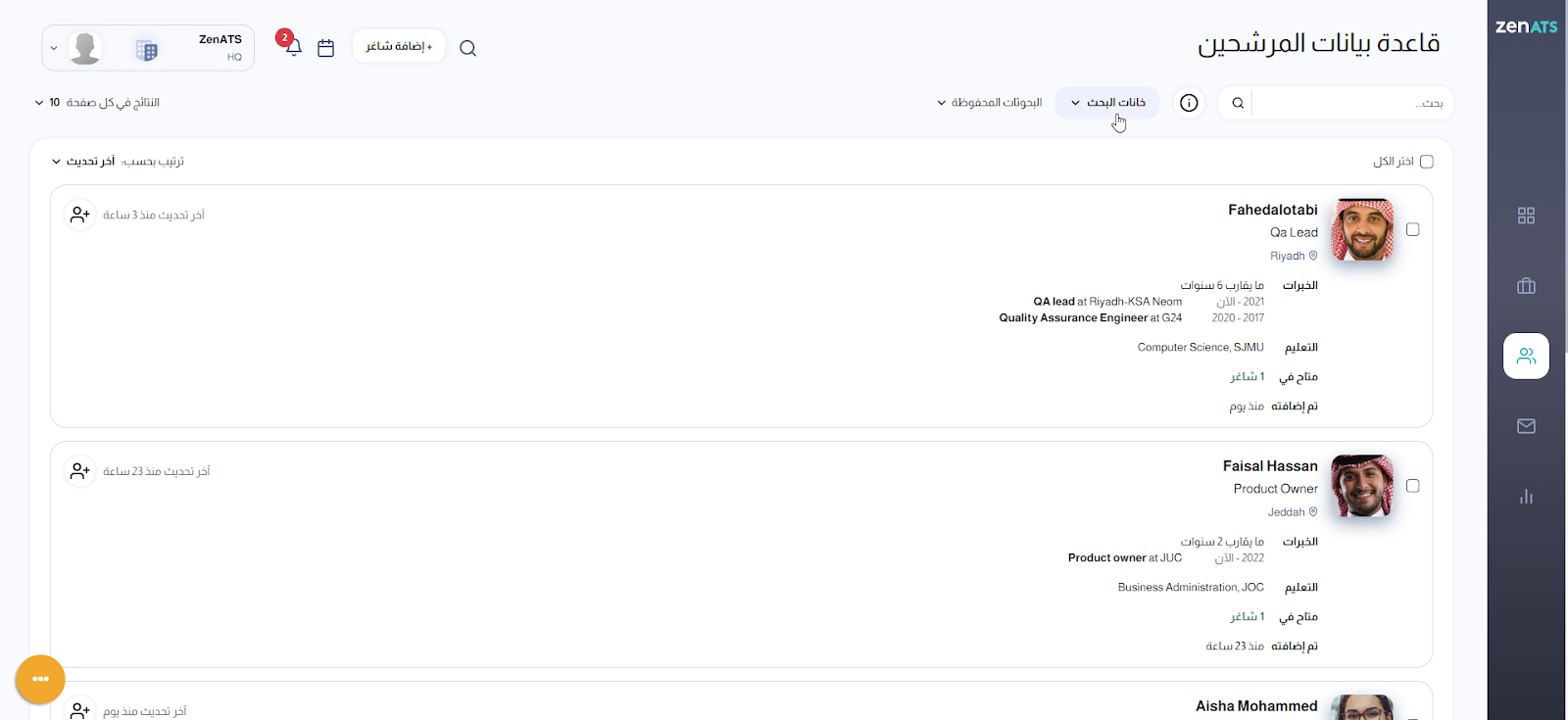This screenshot has height=720, width=1568.
Task: Click the info circle icon near search
Action: pyautogui.click(x=1189, y=103)
